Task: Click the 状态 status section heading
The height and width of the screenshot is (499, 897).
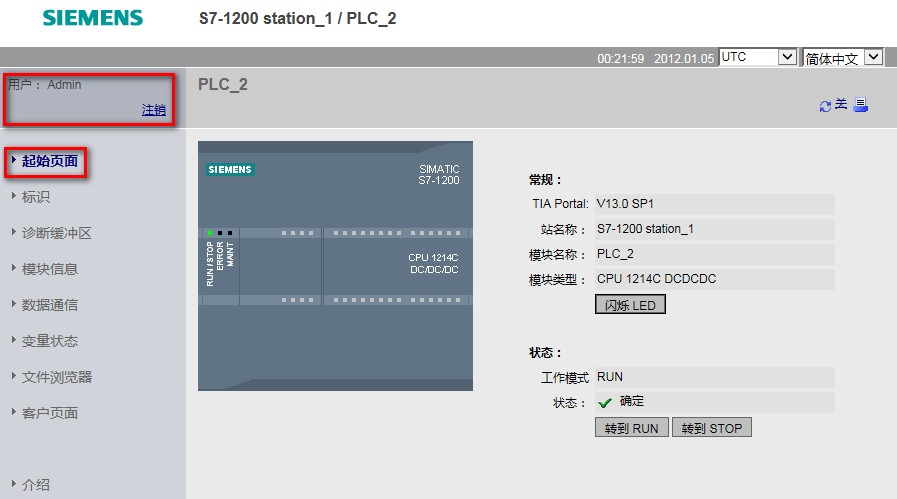Action: click(x=545, y=353)
